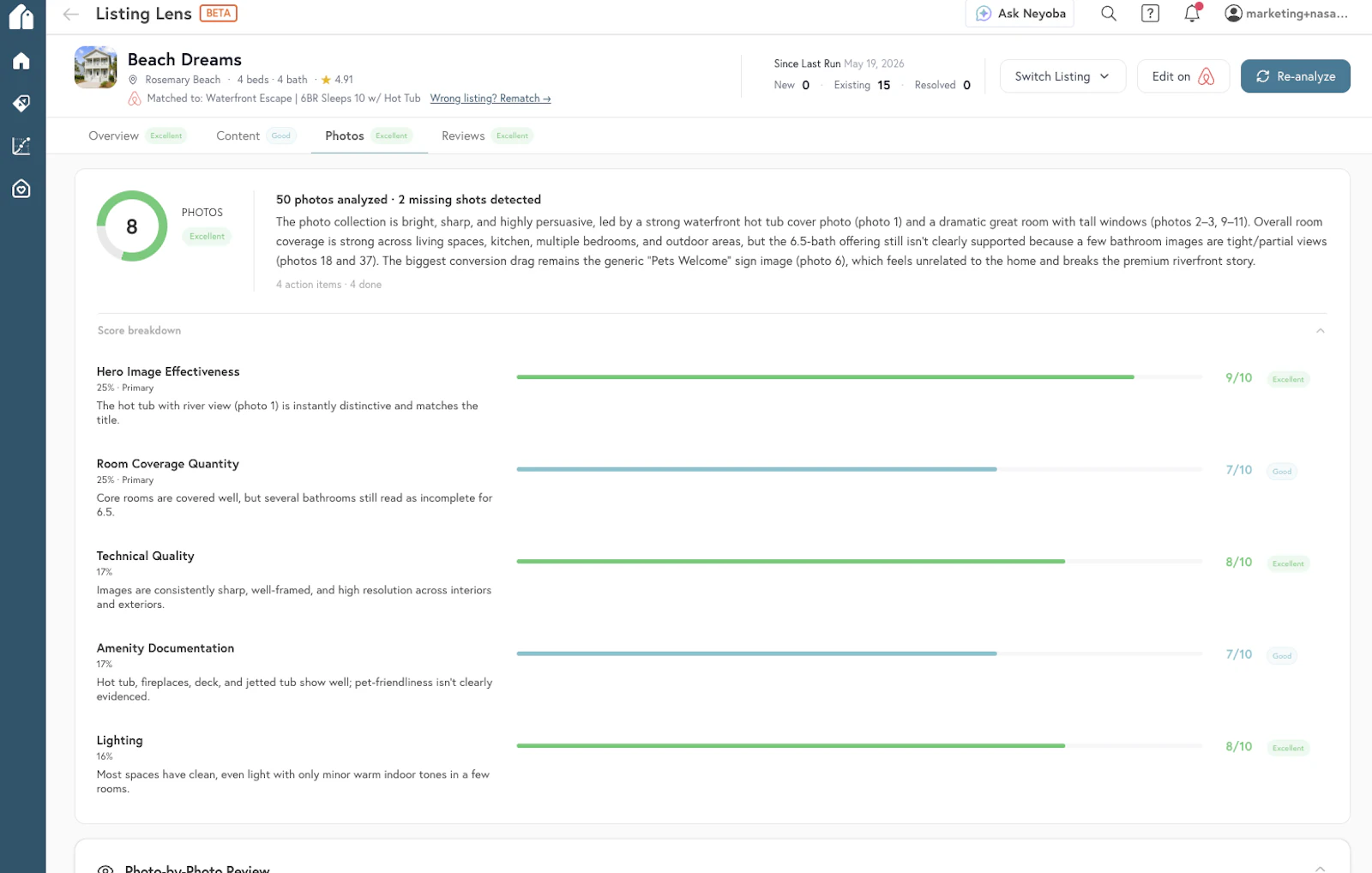Click the Edit on Airbnb button
The image size is (1372, 873).
coord(1183,76)
